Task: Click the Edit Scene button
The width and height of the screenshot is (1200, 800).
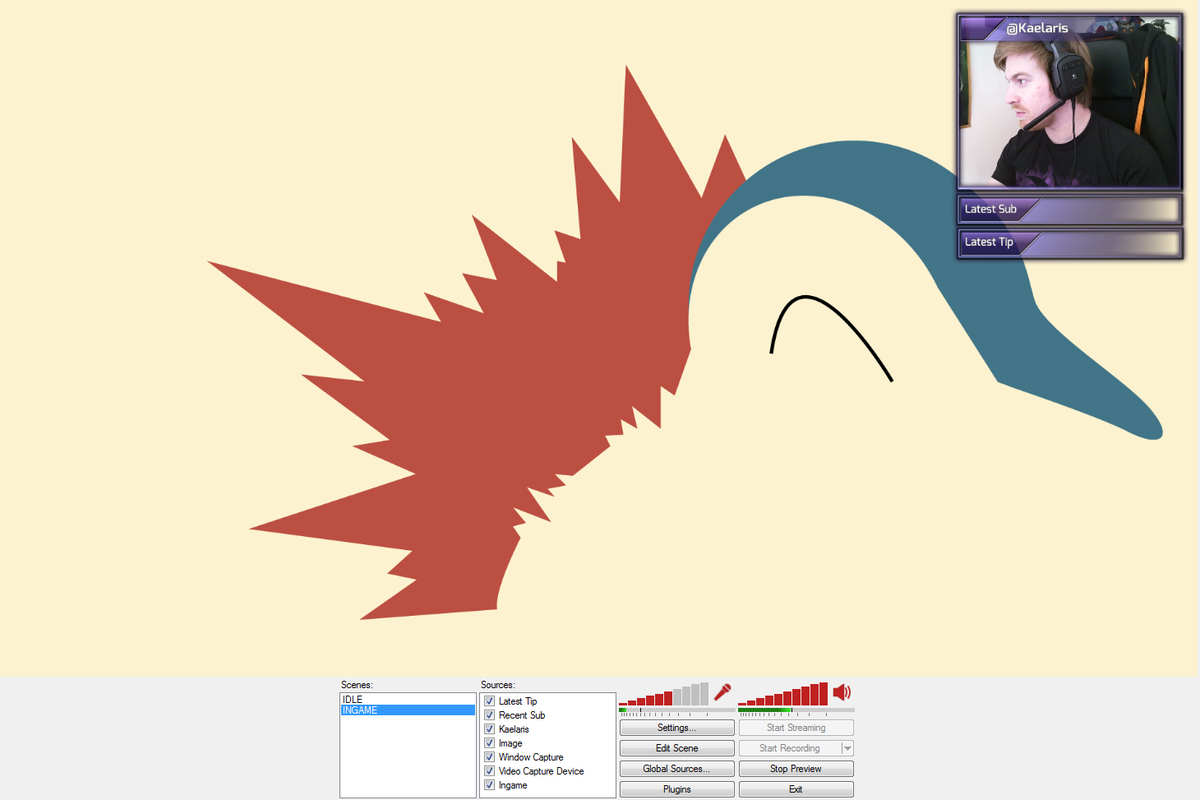Action: coord(677,748)
